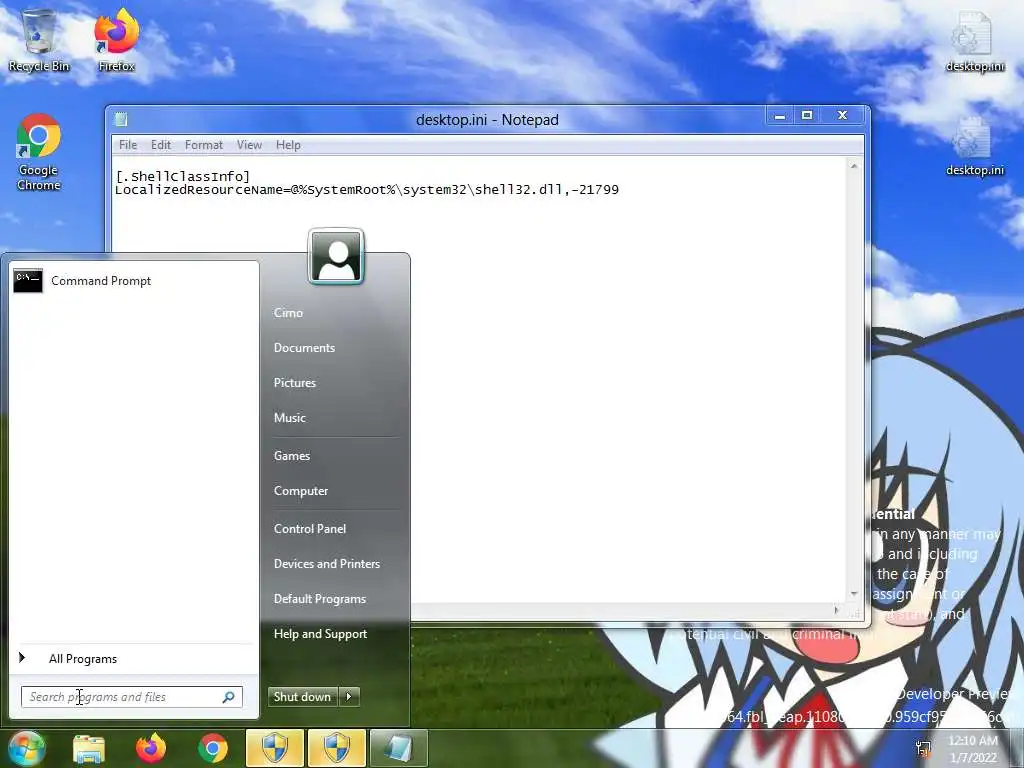Launch Command Prompt from Start menu

click(x=134, y=281)
